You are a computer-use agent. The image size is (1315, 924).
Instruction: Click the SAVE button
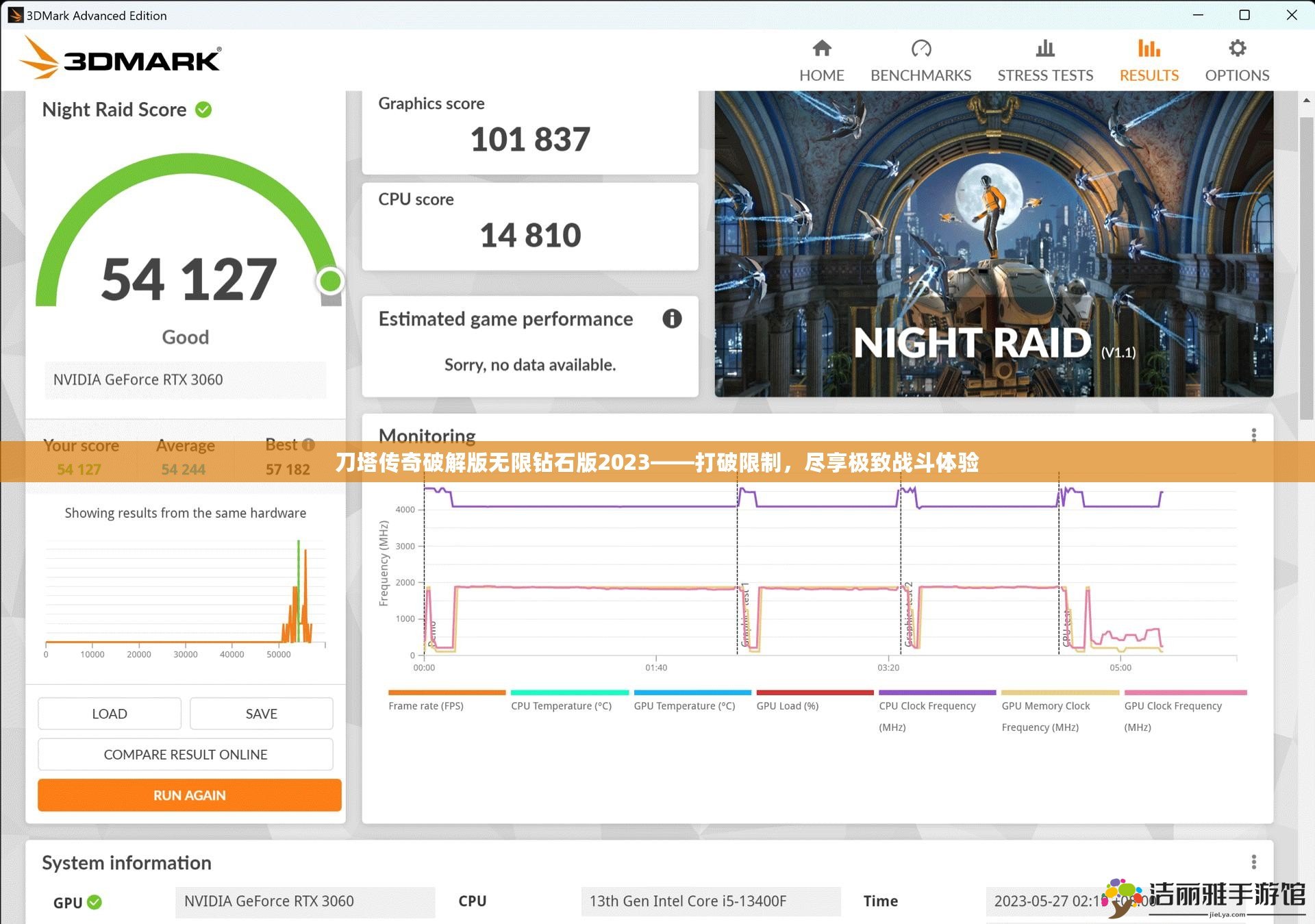pyautogui.click(x=262, y=714)
